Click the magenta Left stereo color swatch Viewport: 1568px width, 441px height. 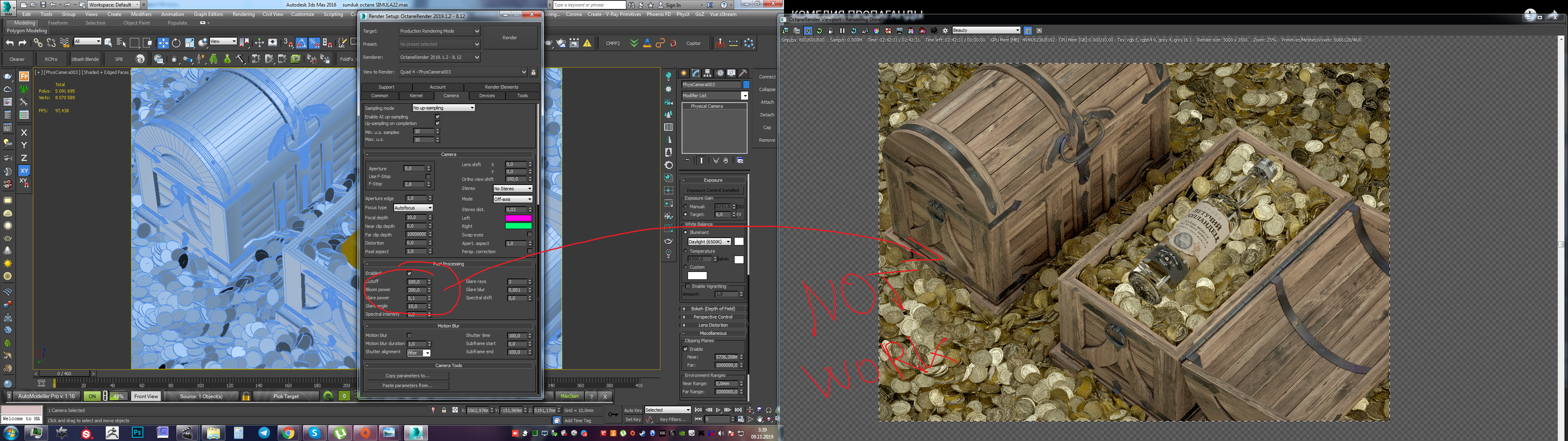(x=518, y=218)
